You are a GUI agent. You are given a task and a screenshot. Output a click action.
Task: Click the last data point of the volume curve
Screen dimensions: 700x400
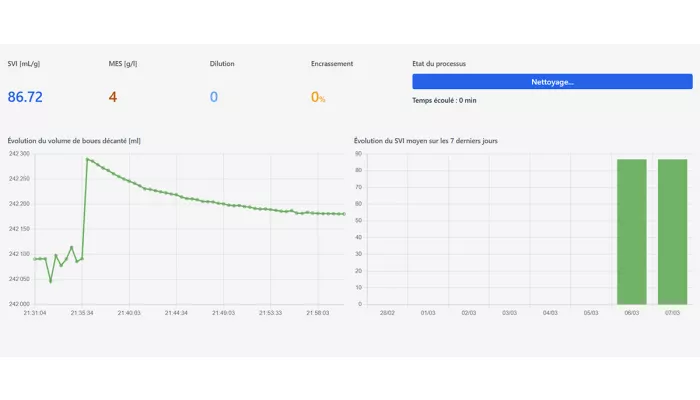click(344, 214)
